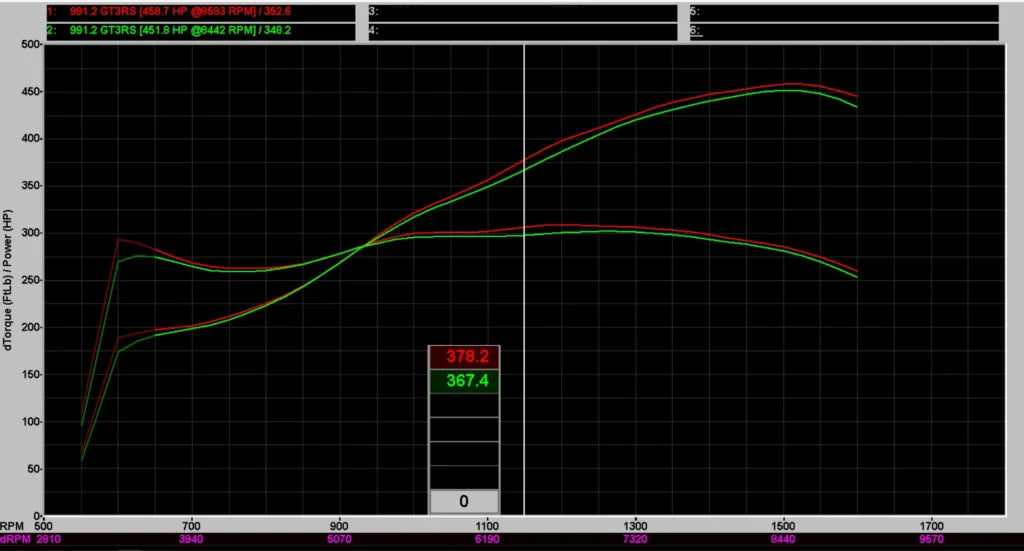
Task: Click the magenta dRPM axis label
Action: [14, 539]
